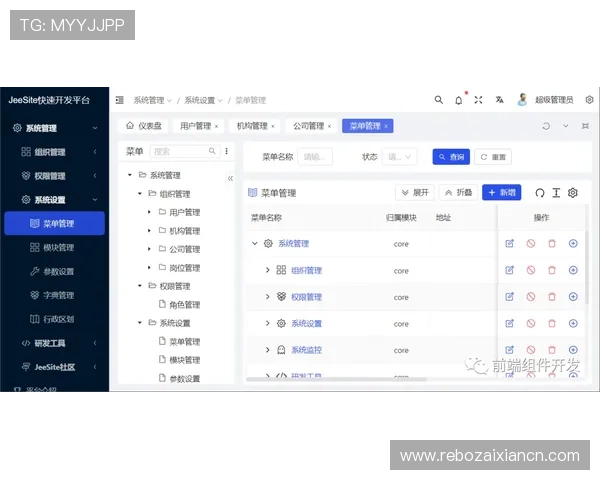The height and width of the screenshot is (480, 600).
Task: Toggle fullscreen mode icon in header
Action: click(x=478, y=100)
